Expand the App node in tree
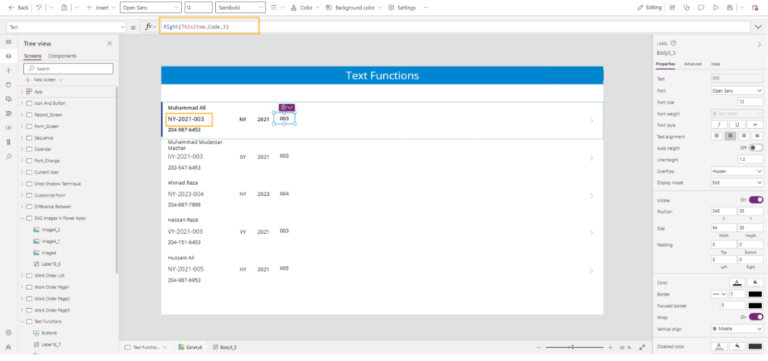Viewport: 768px width, 361px height. click(22, 92)
